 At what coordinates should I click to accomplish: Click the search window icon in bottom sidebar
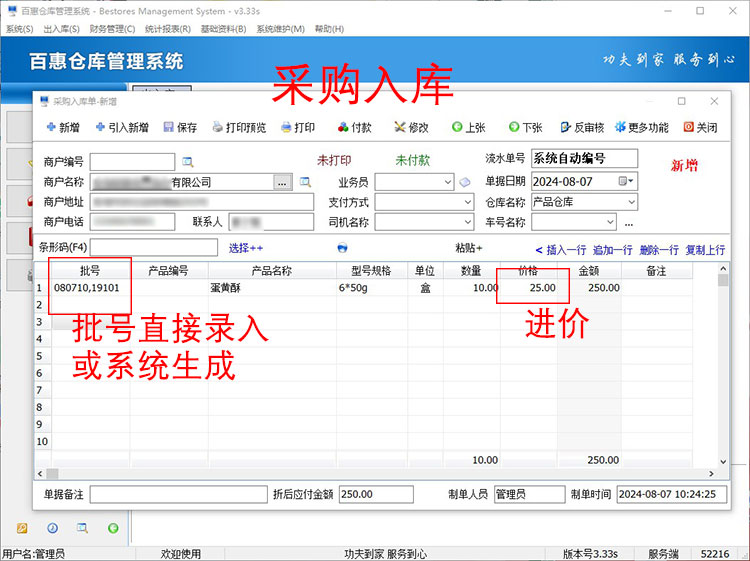click(82, 528)
